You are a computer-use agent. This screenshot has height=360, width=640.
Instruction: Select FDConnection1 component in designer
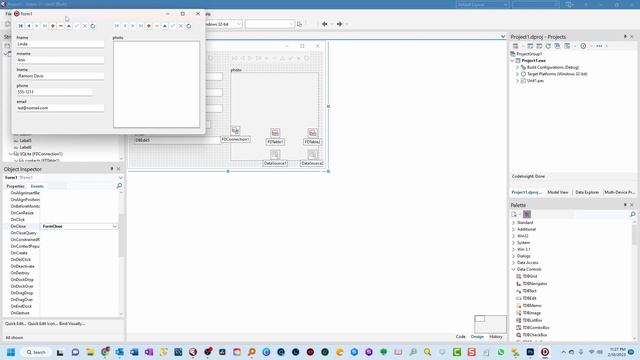pos(236,131)
